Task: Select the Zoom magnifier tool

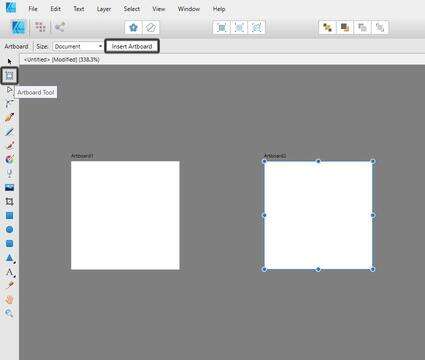Action: (x=9, y=313)
